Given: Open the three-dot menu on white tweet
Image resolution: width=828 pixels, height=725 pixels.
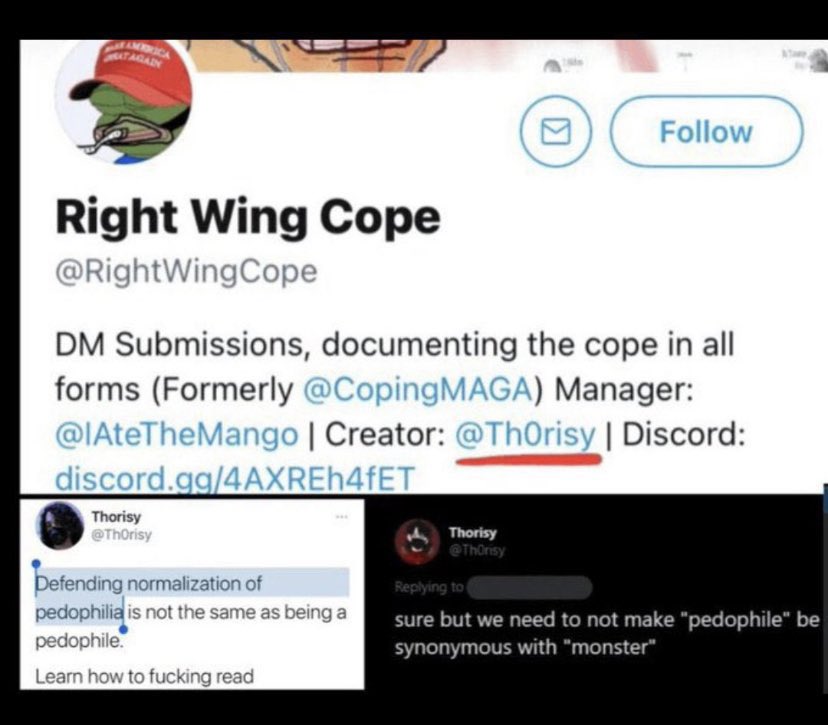Looking at the screenshot, I should click(342, 516).
